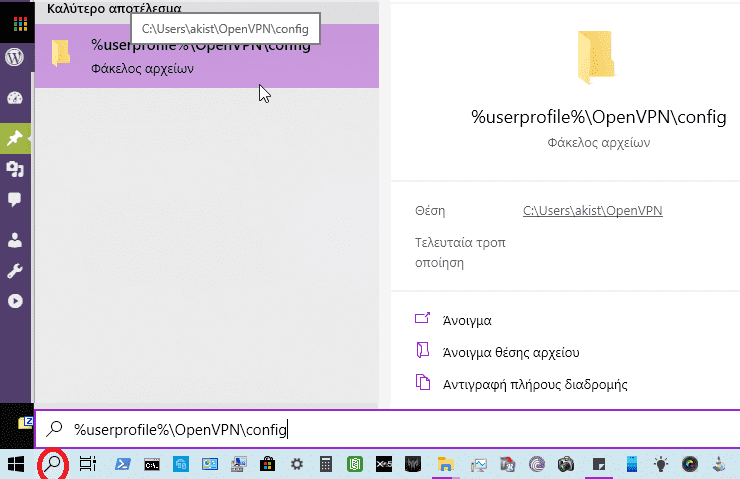Open File Explorer in the taskbar
This screenshot has width=740, height=479.
(x=445, y=464)
